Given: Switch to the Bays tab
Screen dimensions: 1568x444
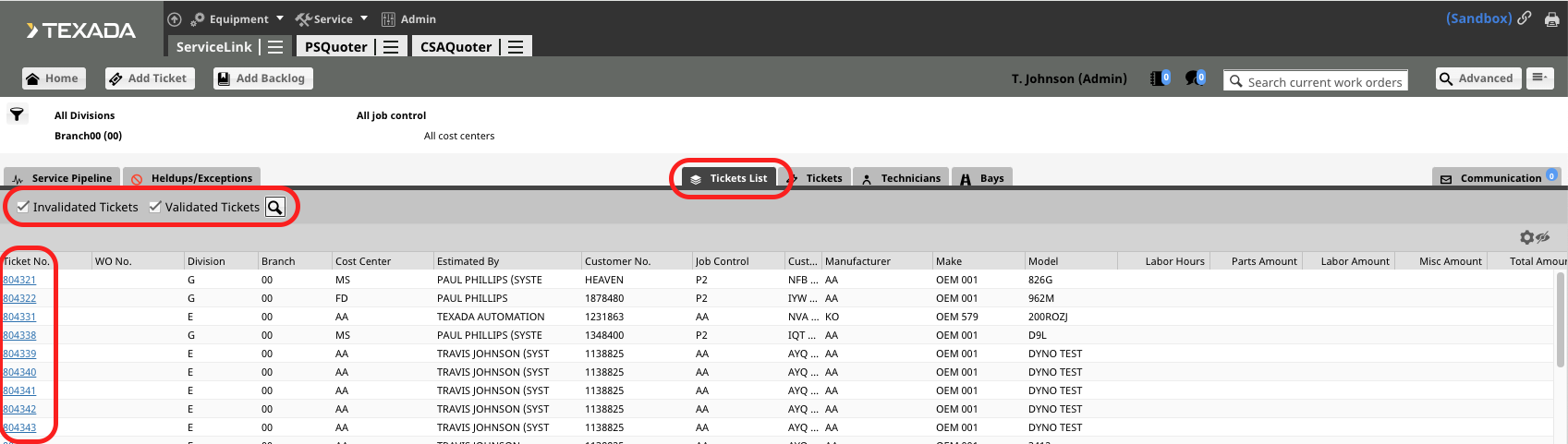Looking at the screenshot, I should 982,177.
